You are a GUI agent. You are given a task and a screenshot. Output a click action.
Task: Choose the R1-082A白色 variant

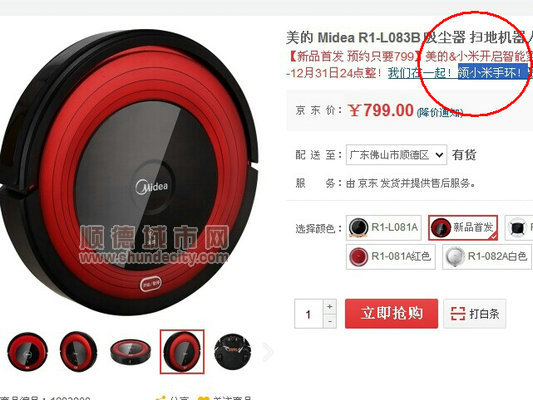(487, 257)
